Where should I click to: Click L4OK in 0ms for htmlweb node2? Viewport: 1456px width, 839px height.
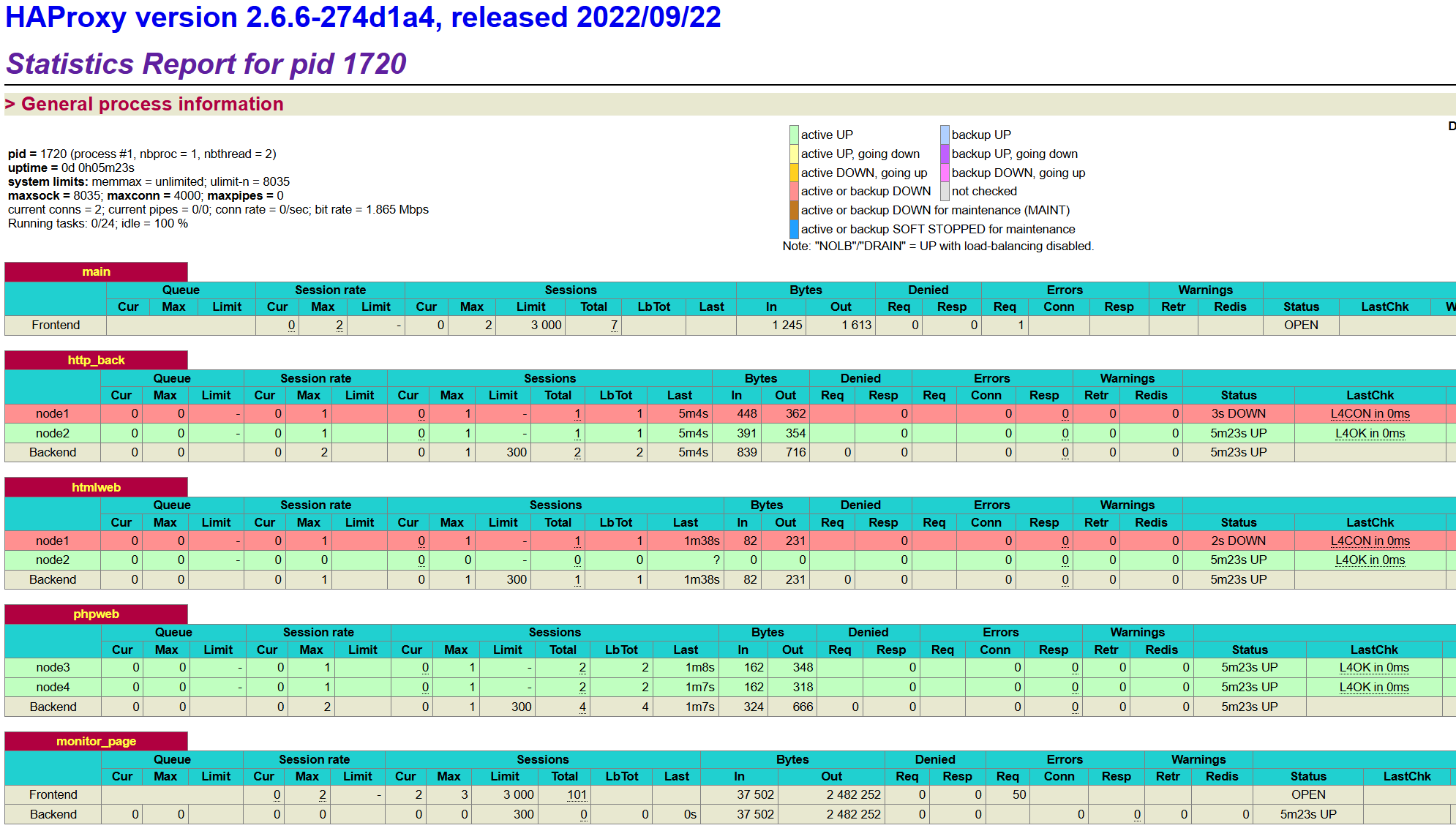[x=1370, y=560]
